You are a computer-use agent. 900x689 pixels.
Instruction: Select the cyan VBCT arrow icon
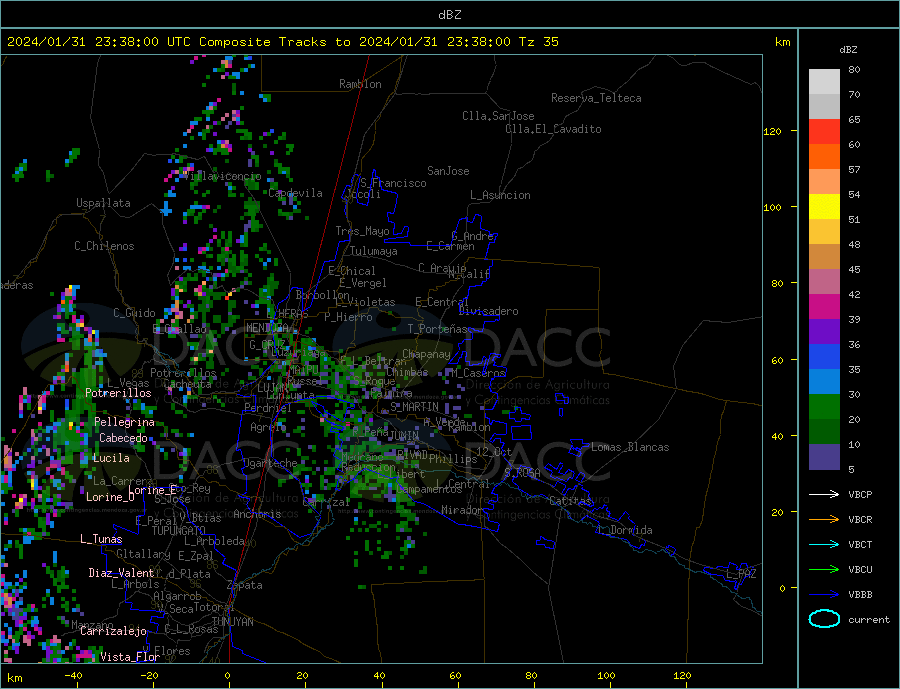pos(824,544)
